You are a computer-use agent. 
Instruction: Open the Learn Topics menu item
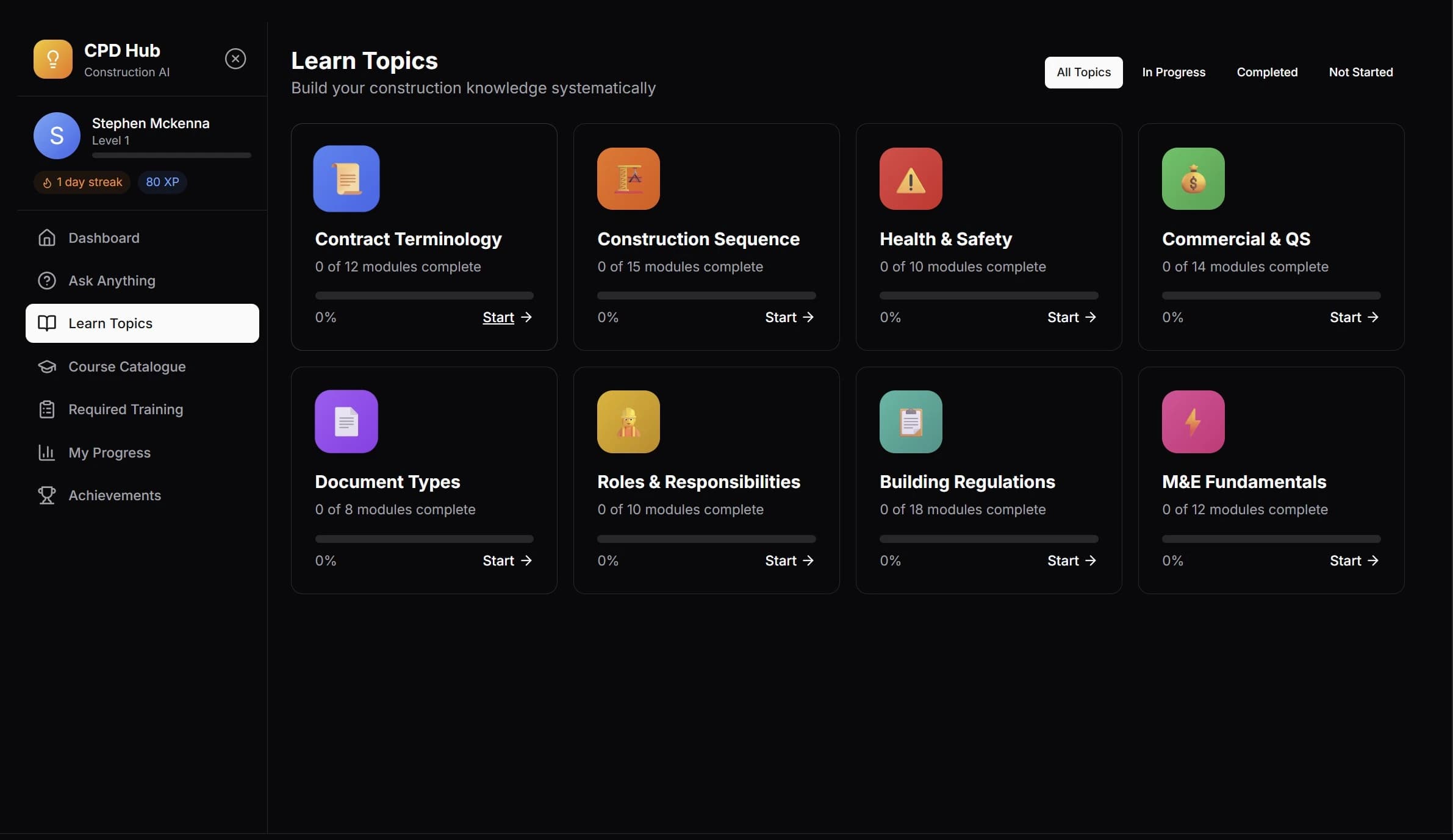tap(111, 323)
